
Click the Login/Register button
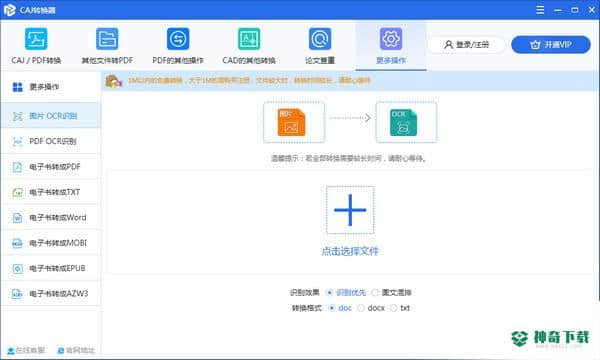pyautogui.click(x=466, y=45)
